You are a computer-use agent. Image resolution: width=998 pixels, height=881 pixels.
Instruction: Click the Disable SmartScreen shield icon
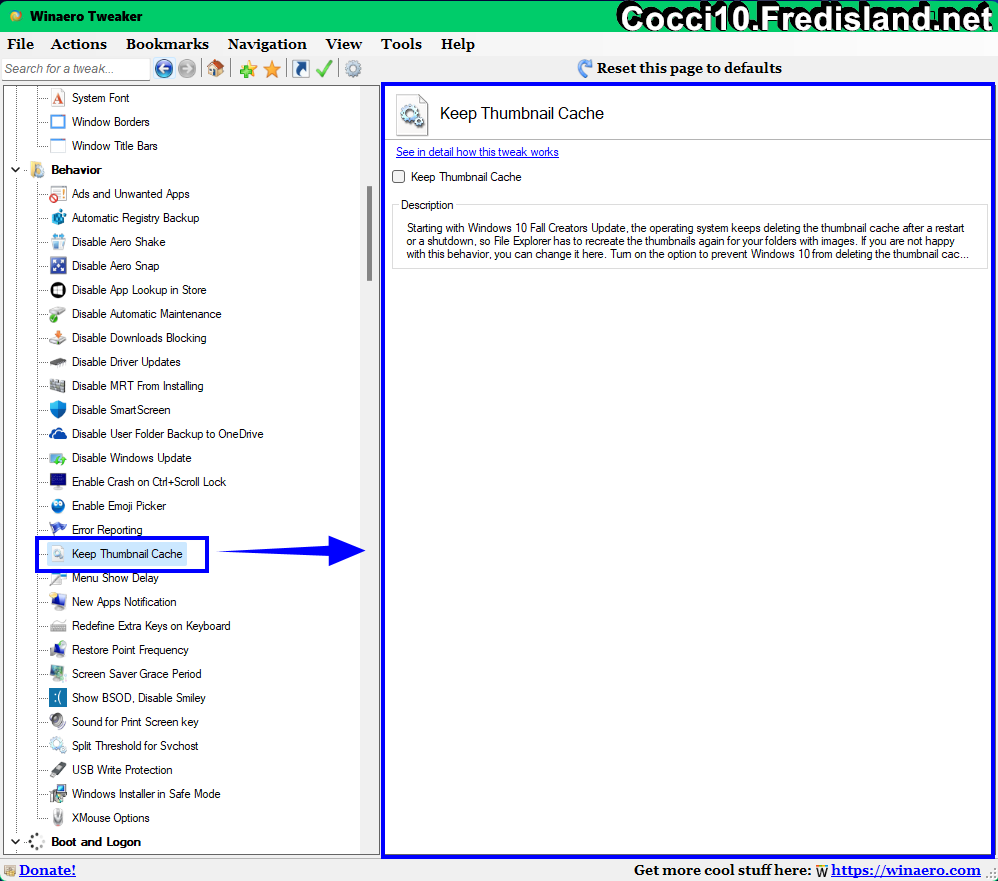(58, 410)
